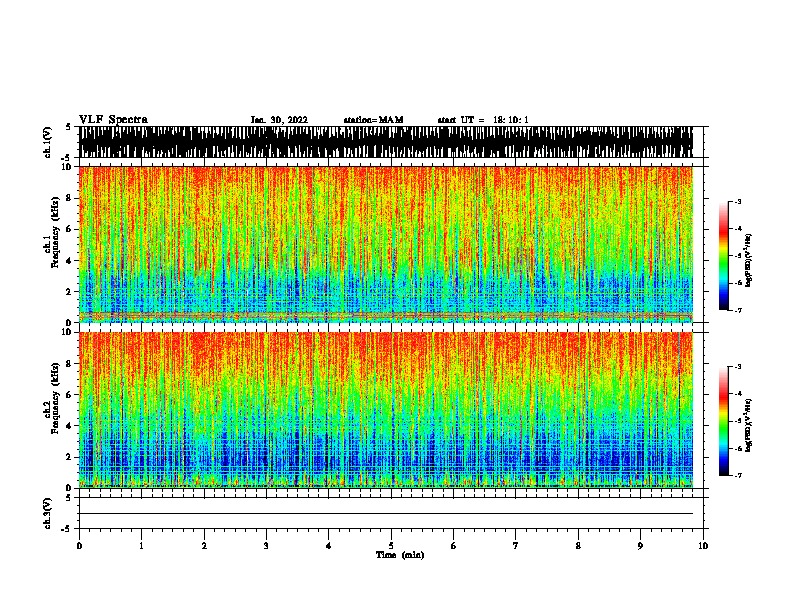
Task: Click the '4' tick on ch.2 frequency axis
Action: point(70,426)
